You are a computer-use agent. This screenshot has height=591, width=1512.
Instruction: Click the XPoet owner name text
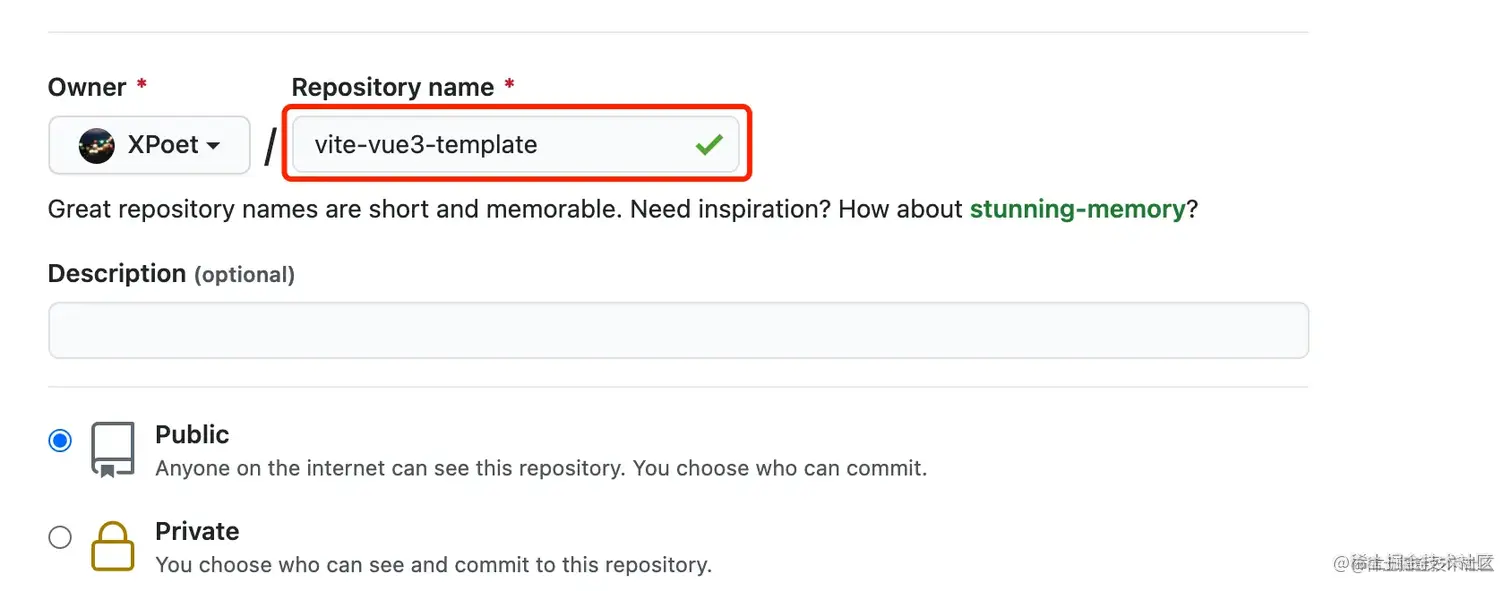point(163,145)
